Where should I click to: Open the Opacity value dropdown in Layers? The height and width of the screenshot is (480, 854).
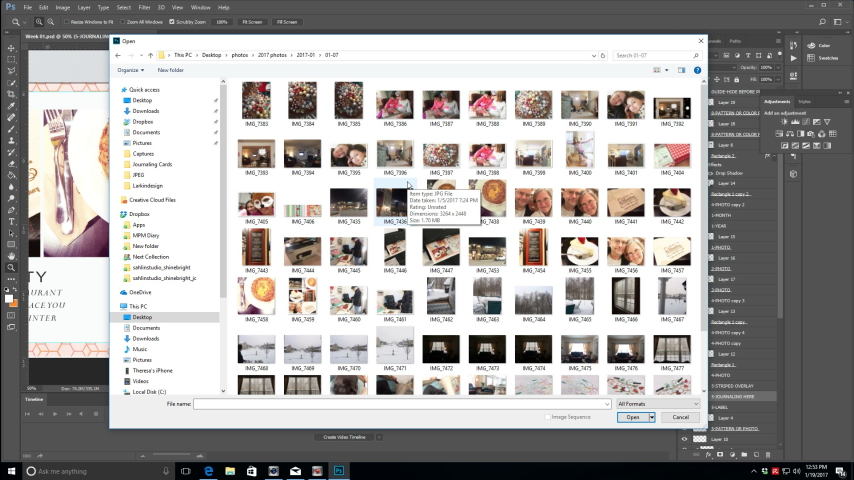click(x=778, y=68)
